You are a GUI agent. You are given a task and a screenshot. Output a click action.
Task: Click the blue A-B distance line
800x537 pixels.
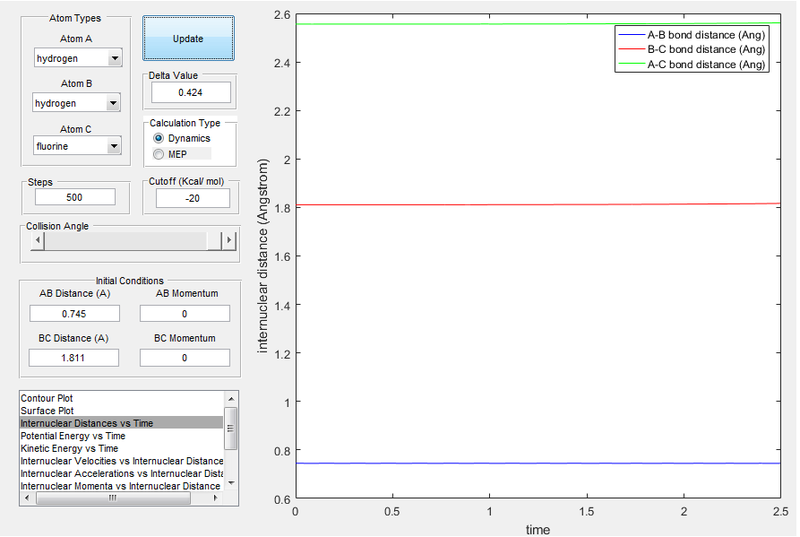tap(538, 463)
